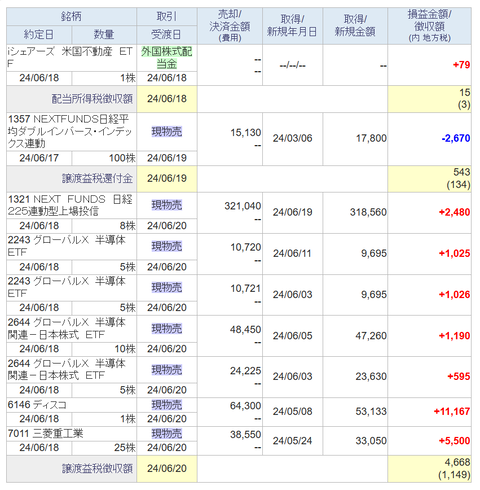Click the +11,167 profit amount
Screen dimensions: 480x490
(x=452, y=412)
